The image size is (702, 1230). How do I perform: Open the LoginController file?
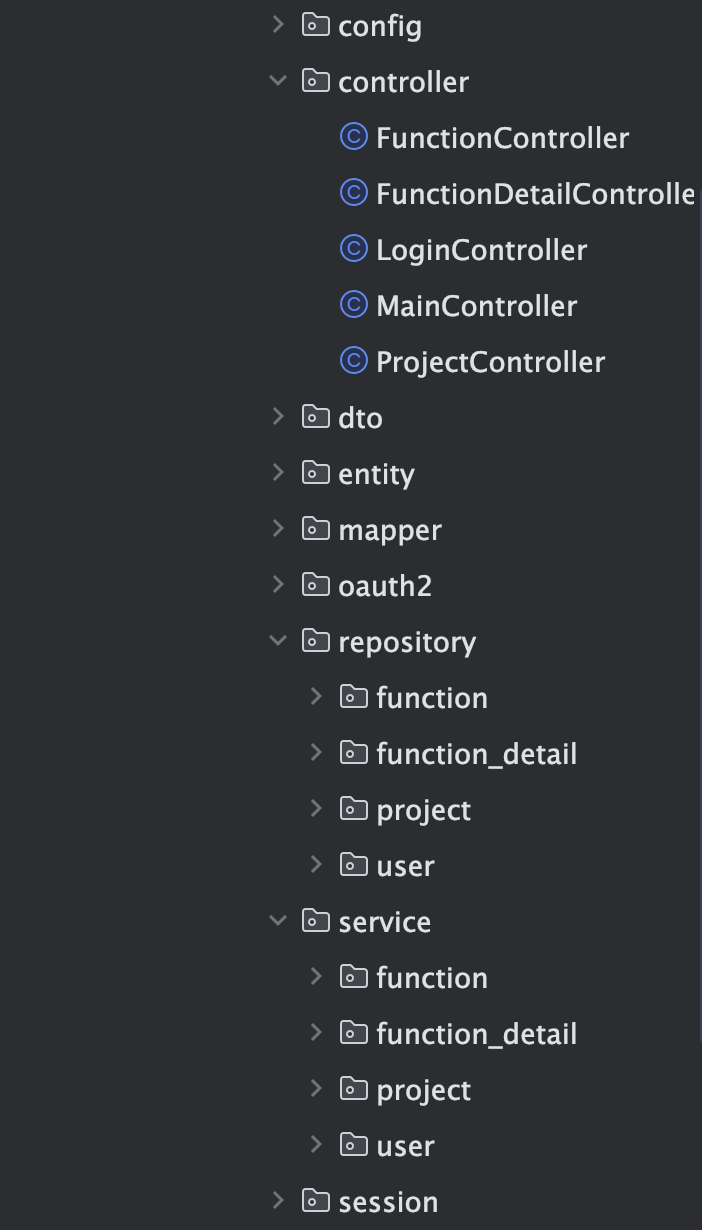pyautogui.click(x=481, y=249)
